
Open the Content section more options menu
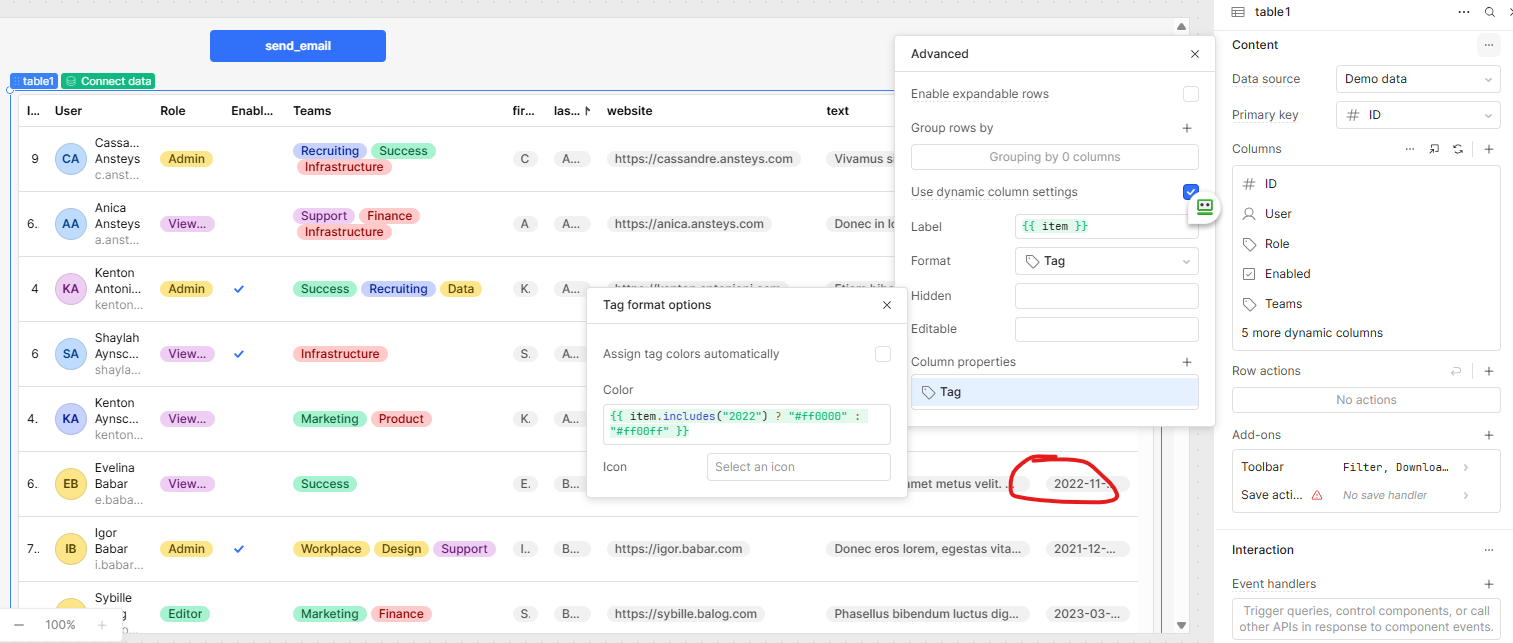[x=1488, y=45]
